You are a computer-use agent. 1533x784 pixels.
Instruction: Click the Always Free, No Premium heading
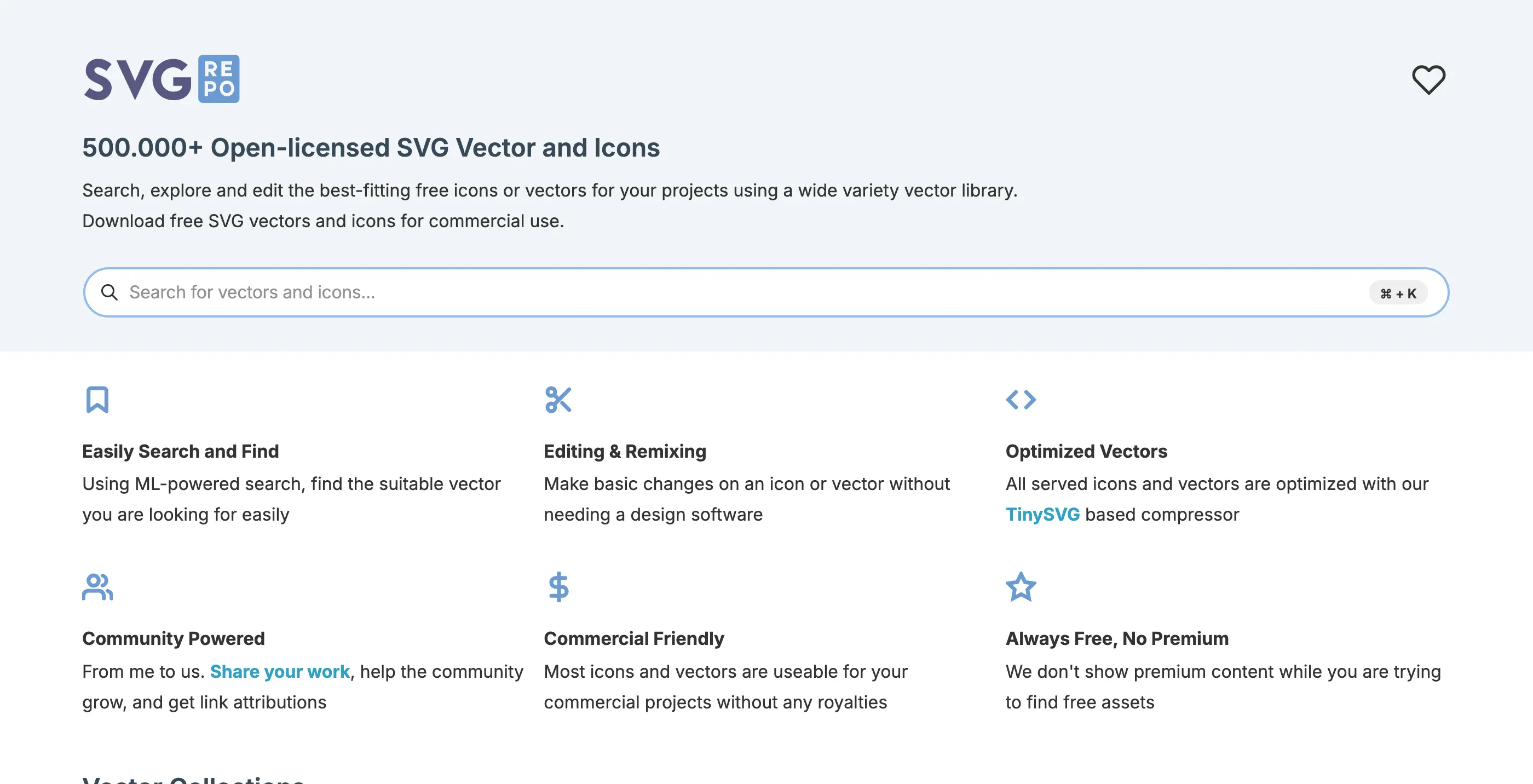click(1116, 639)
